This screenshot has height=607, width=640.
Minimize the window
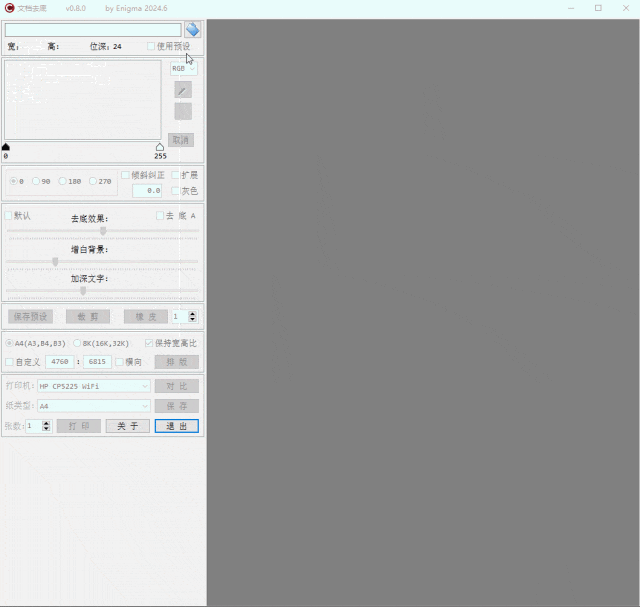tap(571, 8)
